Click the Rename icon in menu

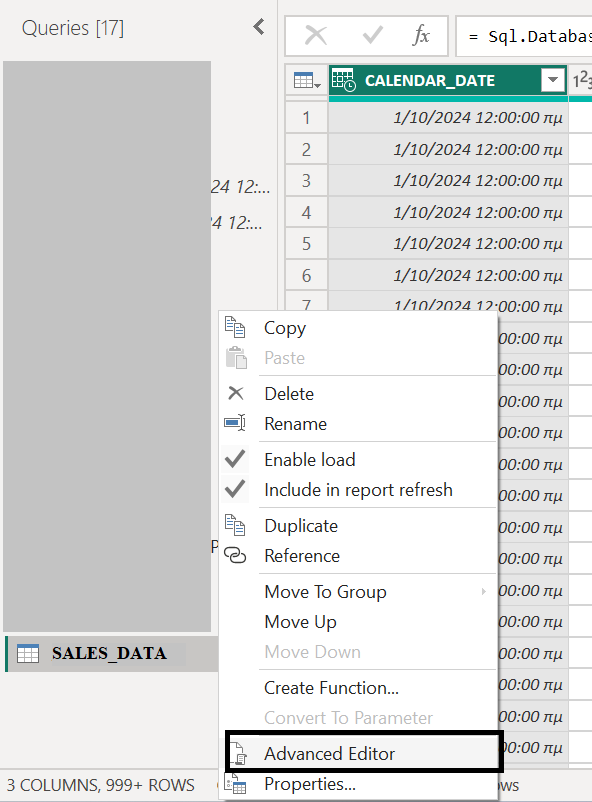(235, 423)
